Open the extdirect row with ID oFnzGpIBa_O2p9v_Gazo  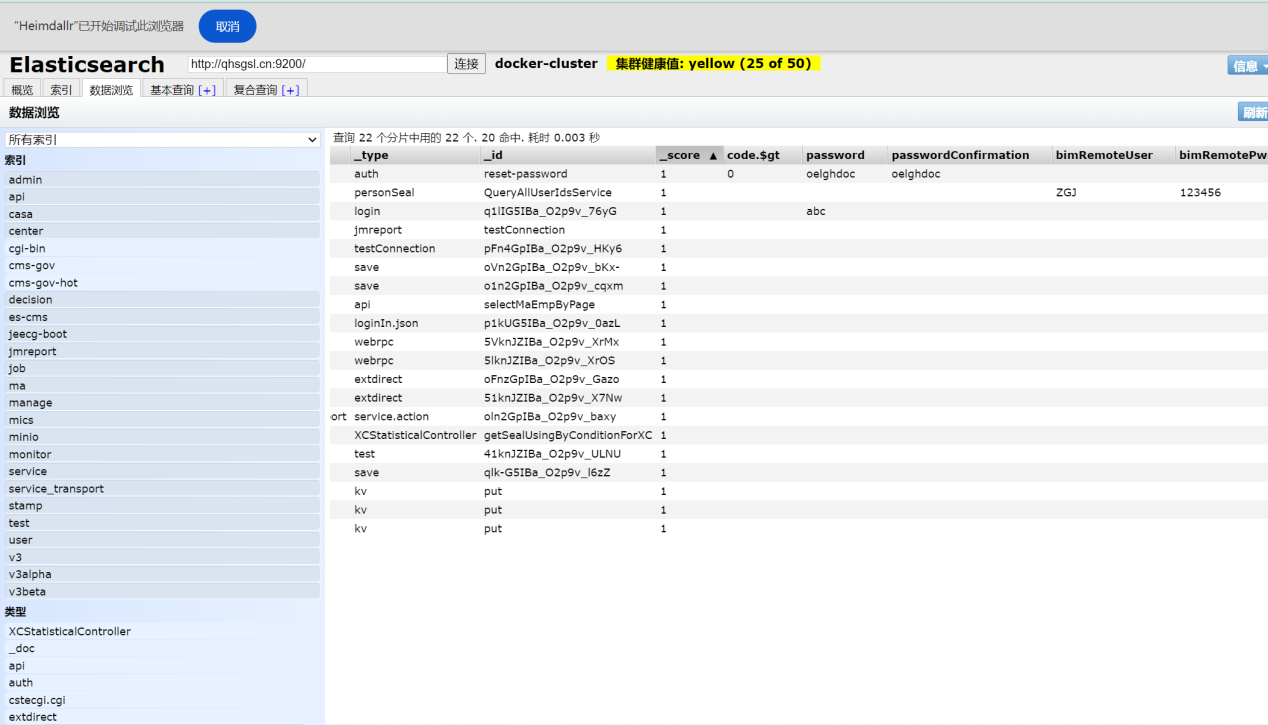[x=799, y=380]
